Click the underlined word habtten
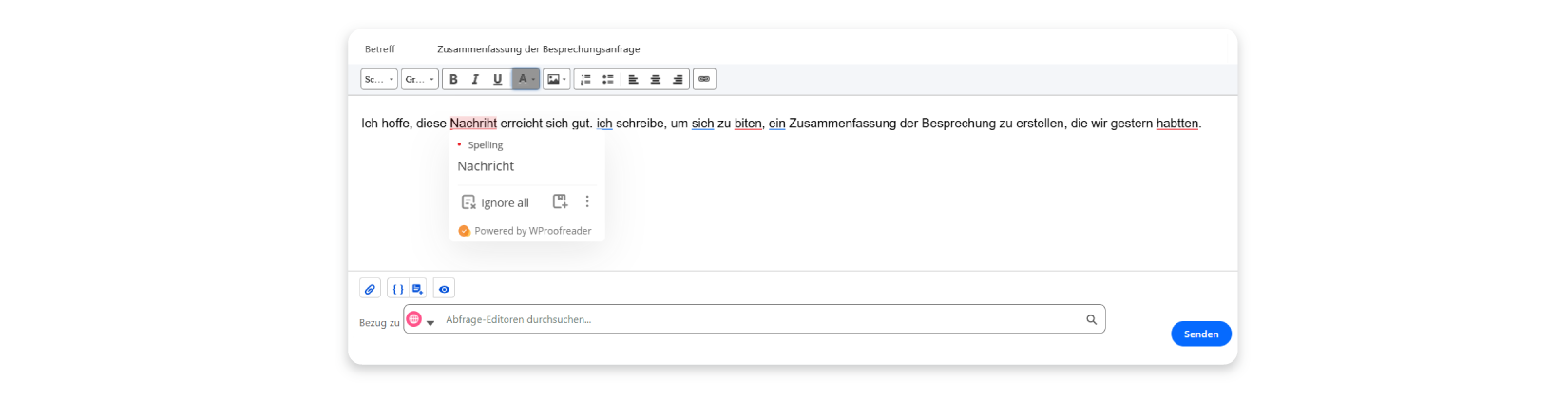The height and width of the screenshot is (420, 1568). tap(1177, 124)
